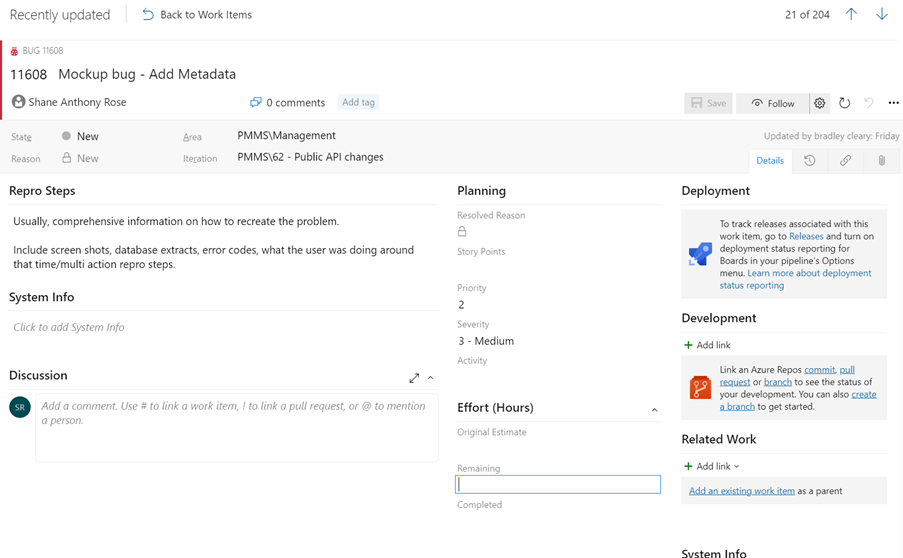Click into the discussion comment box
This screenshot has width=903, height=558.
(x=237, y=427)
